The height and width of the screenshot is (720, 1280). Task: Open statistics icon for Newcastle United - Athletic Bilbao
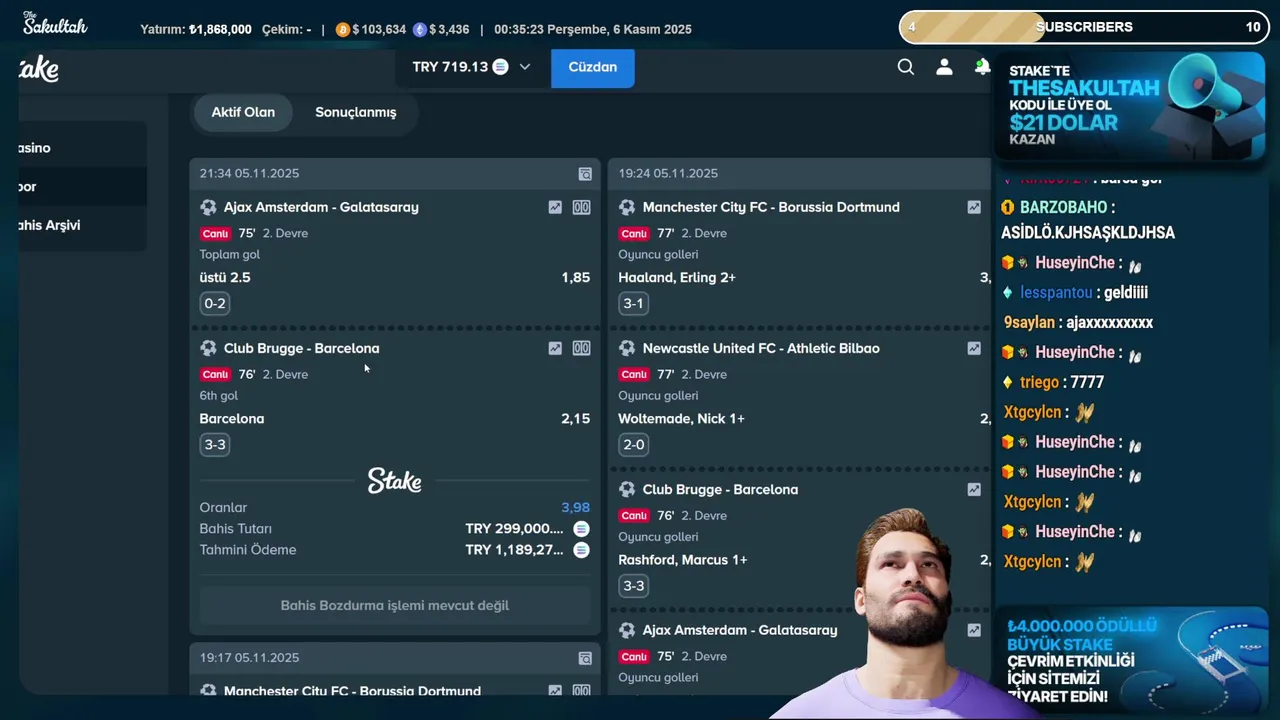tap(974, 348)
